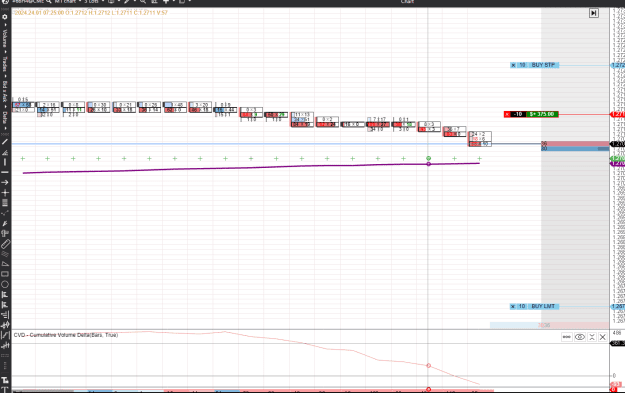Select the crosshair cross-line tool
This screenshot has width=625, height=393.
[5, 193]
